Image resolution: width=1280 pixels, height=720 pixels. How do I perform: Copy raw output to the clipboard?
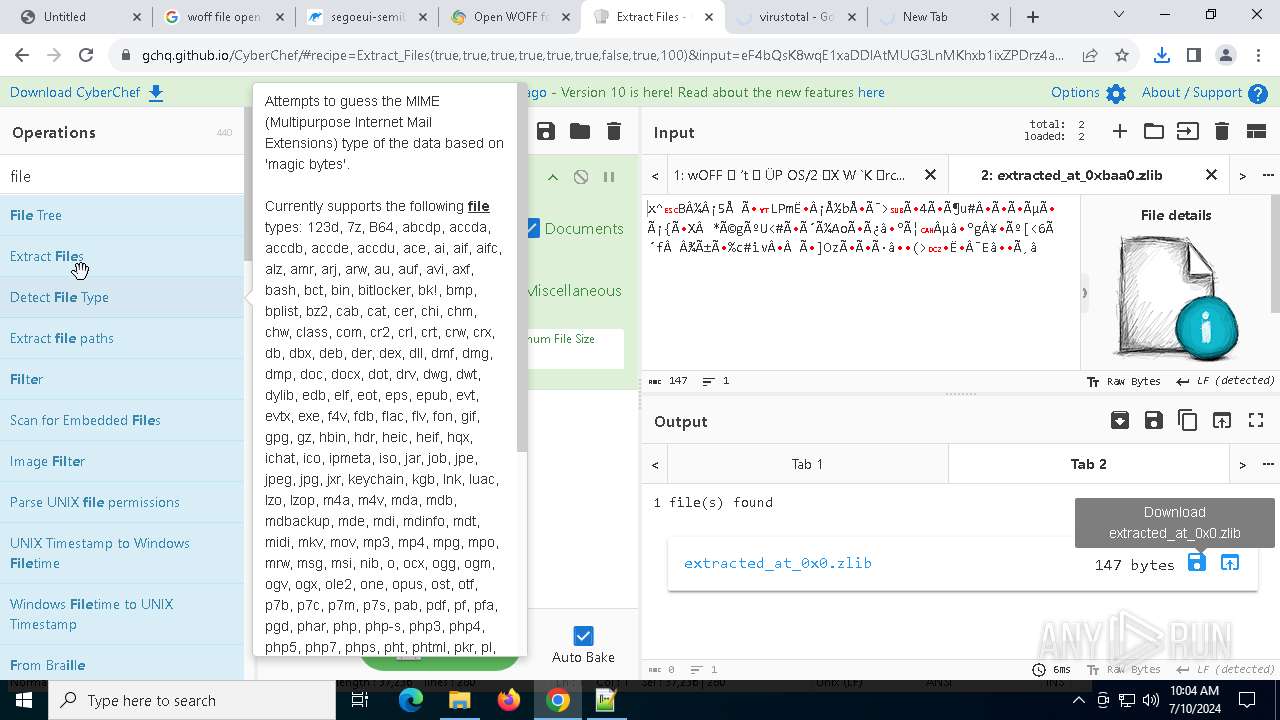pos(1188,421)
